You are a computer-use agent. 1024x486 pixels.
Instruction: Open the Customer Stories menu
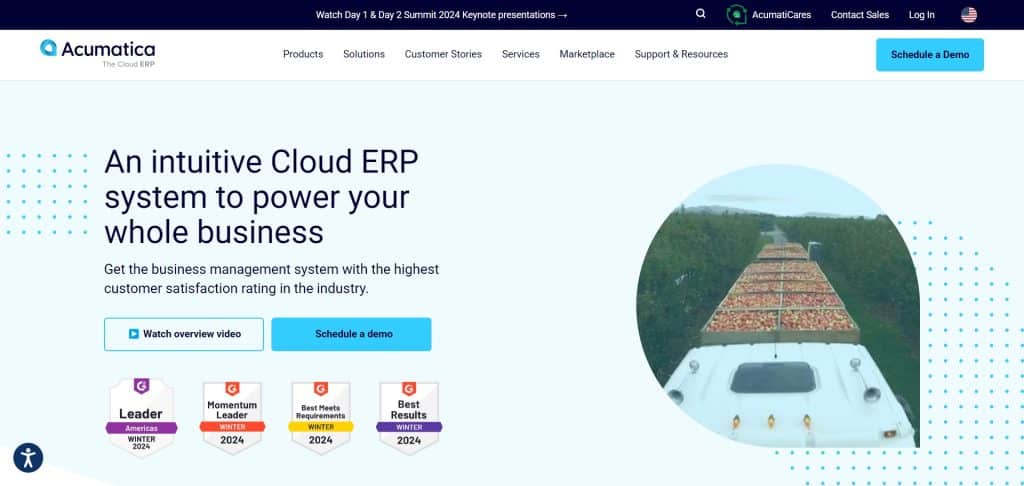pyautogui.click(x=443, y=54)
